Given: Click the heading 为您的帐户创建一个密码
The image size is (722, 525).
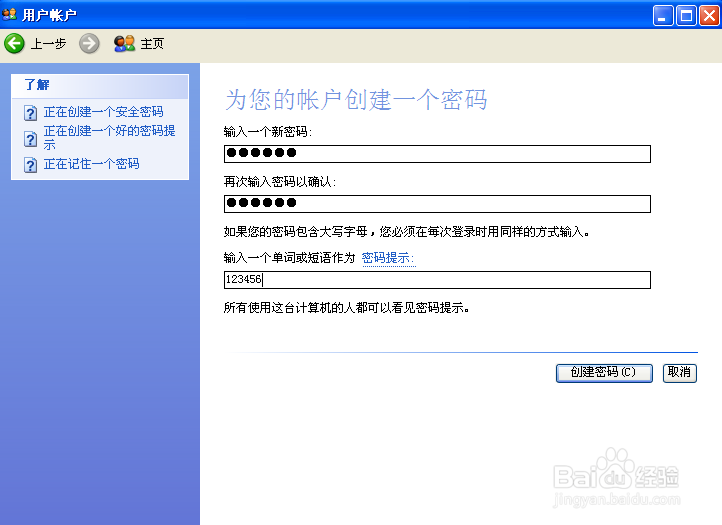Looking at the screenshot, I should click(356, 99).
